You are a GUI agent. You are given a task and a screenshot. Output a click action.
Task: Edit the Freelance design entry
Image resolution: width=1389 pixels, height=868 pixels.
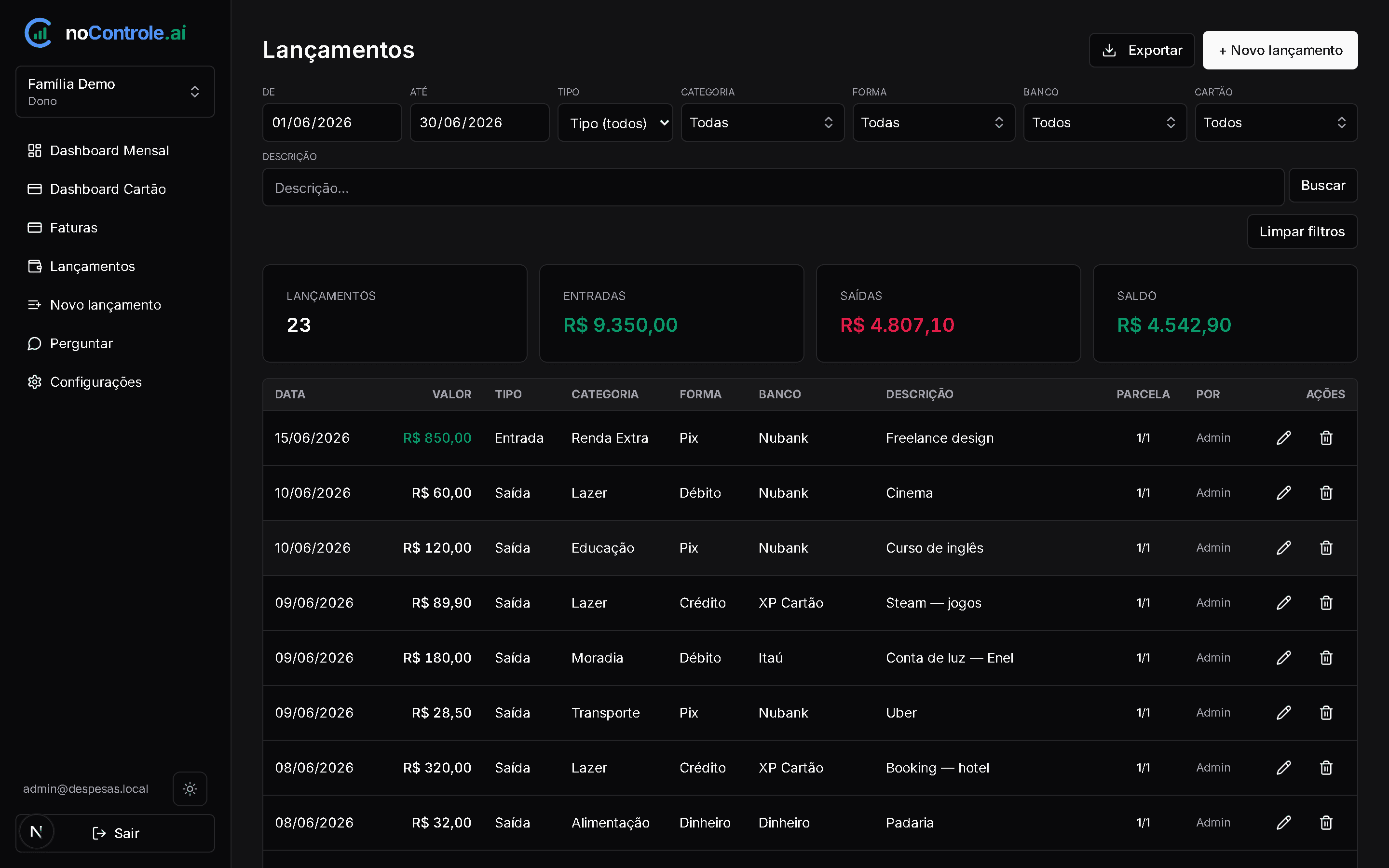[x=1283, y=438]
